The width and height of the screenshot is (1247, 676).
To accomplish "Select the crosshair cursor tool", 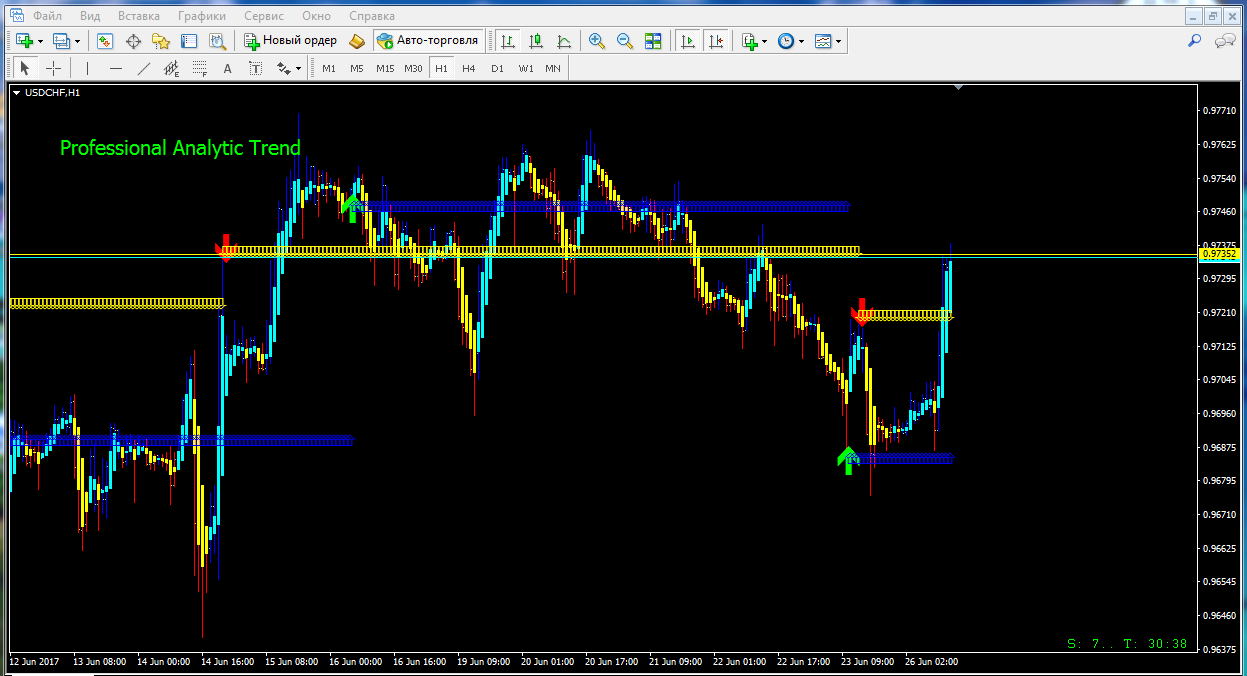I will tap(53, 68).
